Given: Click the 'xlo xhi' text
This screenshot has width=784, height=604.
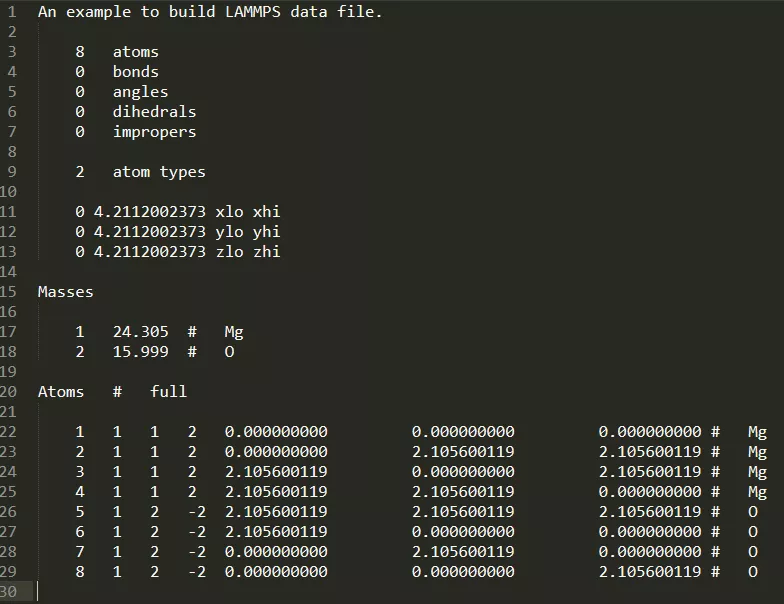Looking at the screenshot, I should pos(248,212).
